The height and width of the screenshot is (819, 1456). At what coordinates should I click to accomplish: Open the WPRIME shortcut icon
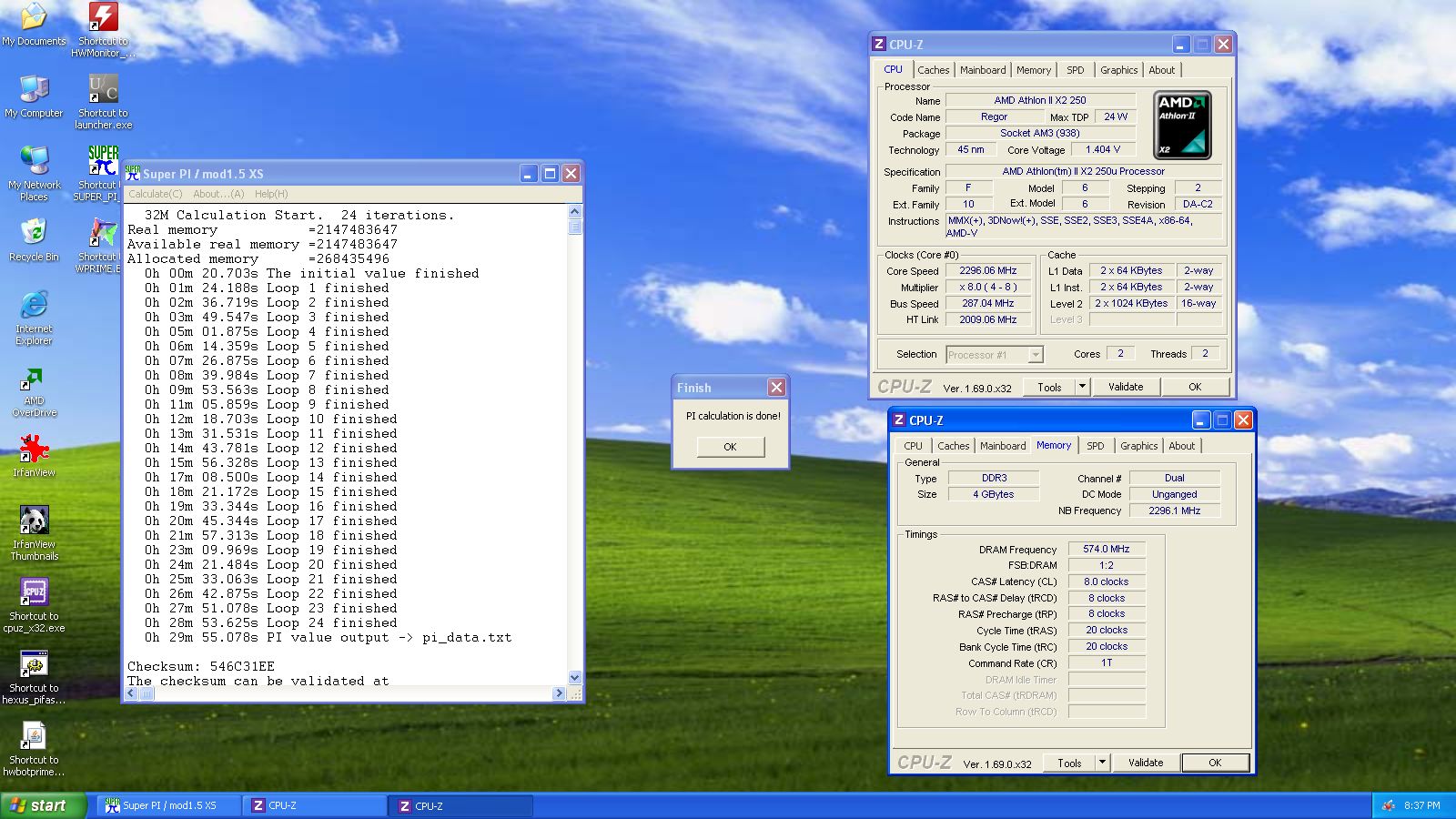click(x=103, y=233)
